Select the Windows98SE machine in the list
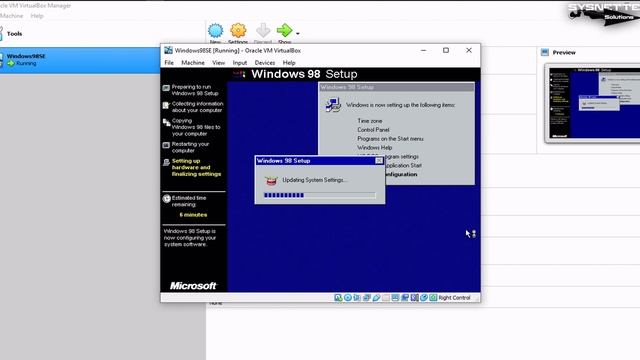This screenshot has height=360, width=640. point(80,60)
